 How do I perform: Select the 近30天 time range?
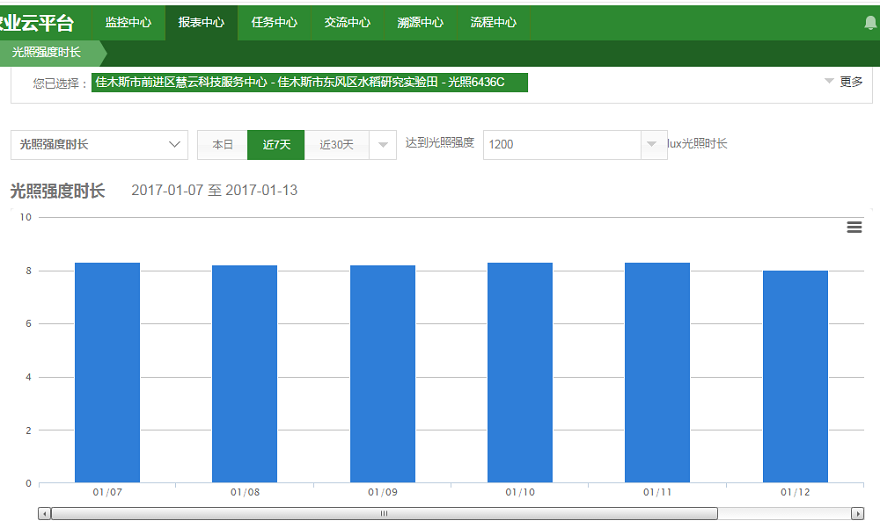[336, 144]
